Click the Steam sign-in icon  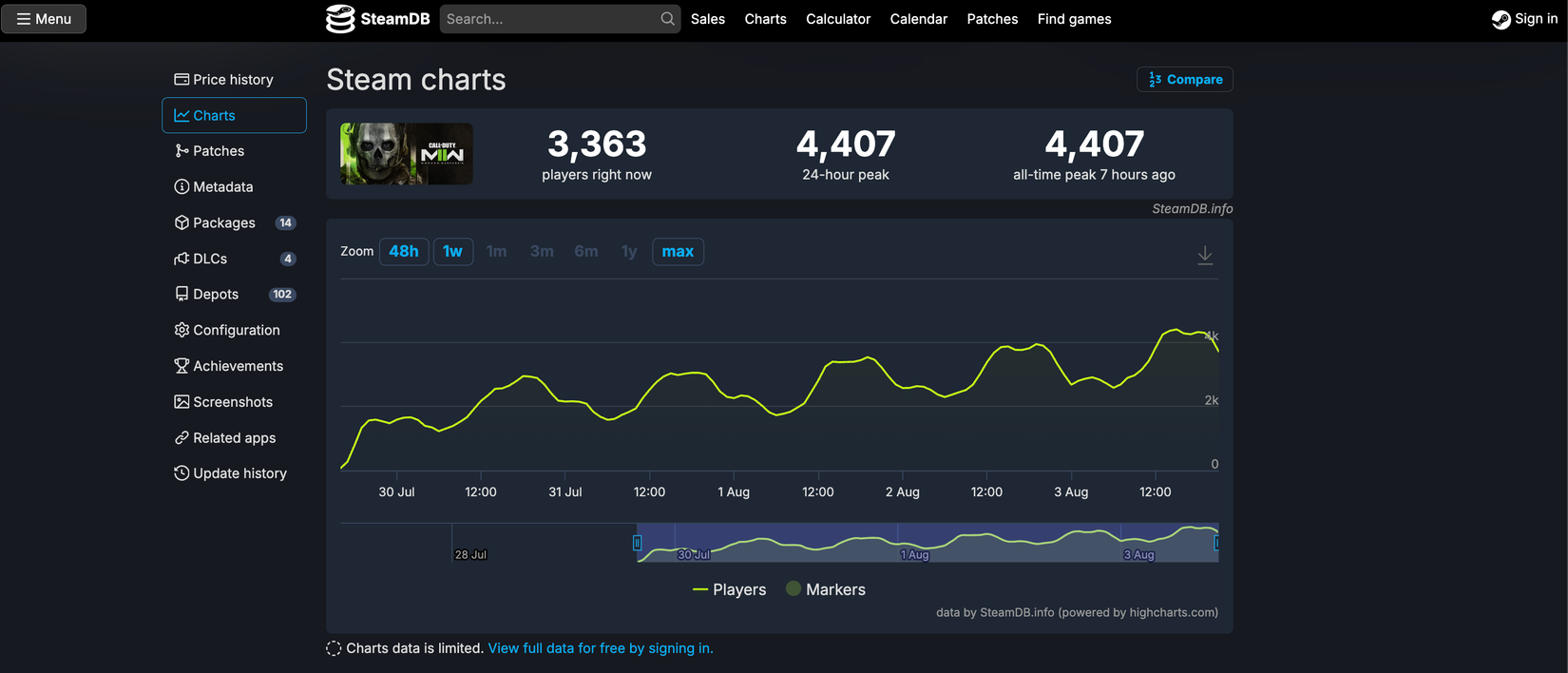coord(1501,19)
